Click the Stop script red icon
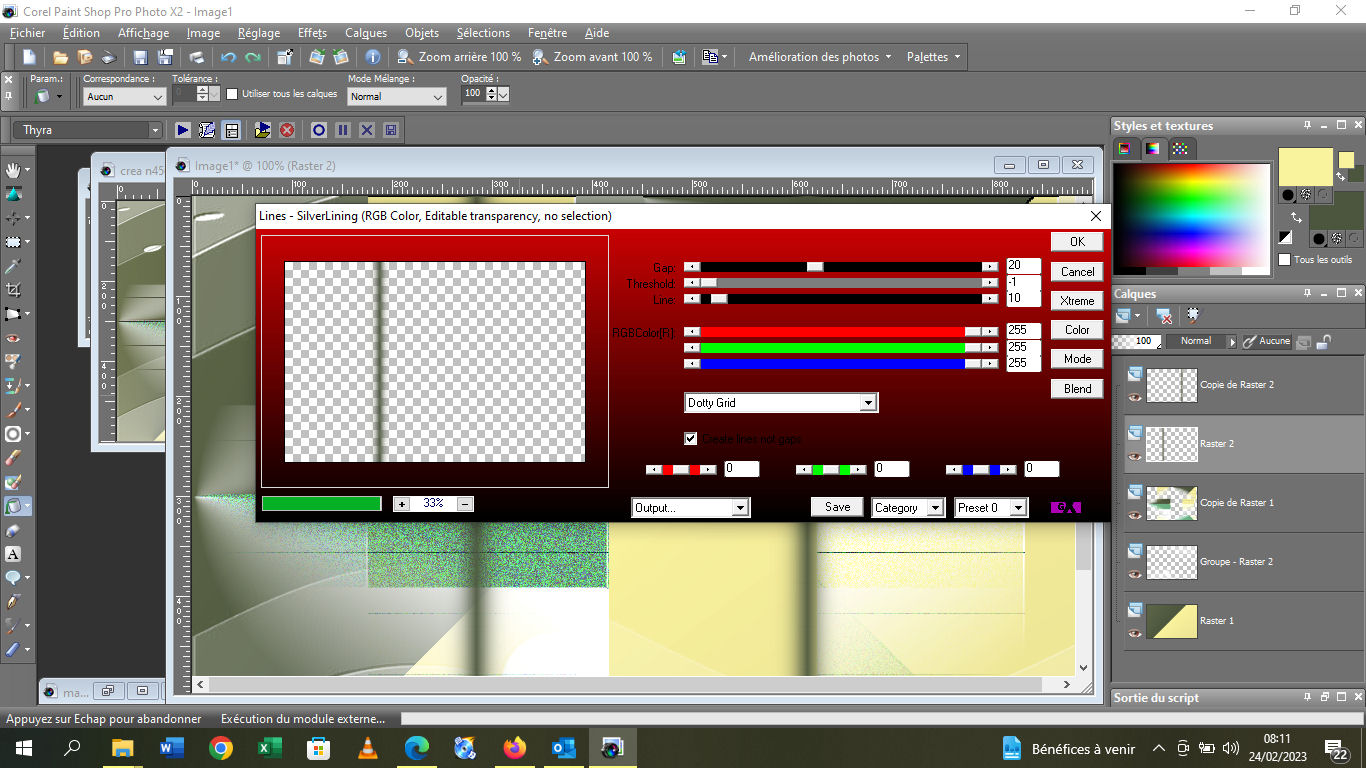Screen dimensions: 1366x768 pyautogui.click(x=287, y=130)
